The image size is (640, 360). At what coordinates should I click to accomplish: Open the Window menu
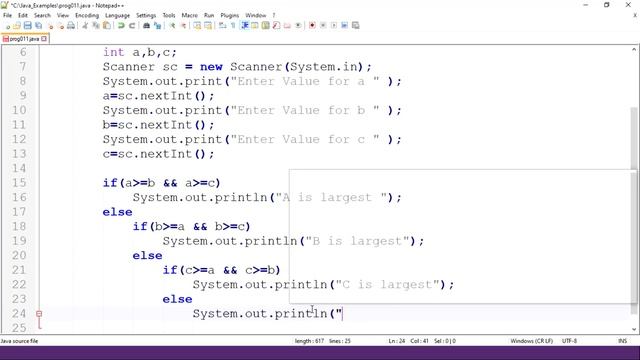[x=256, y=16]
